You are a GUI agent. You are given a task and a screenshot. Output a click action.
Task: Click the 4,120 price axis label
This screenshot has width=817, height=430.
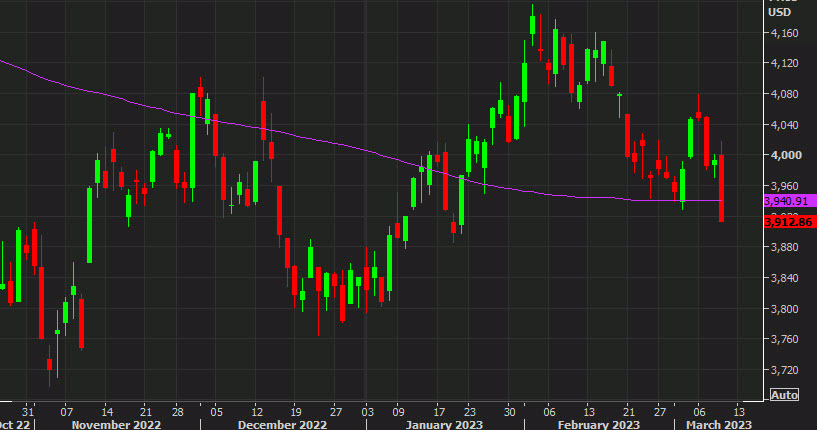pyautogui.click(x=784, y=64)
